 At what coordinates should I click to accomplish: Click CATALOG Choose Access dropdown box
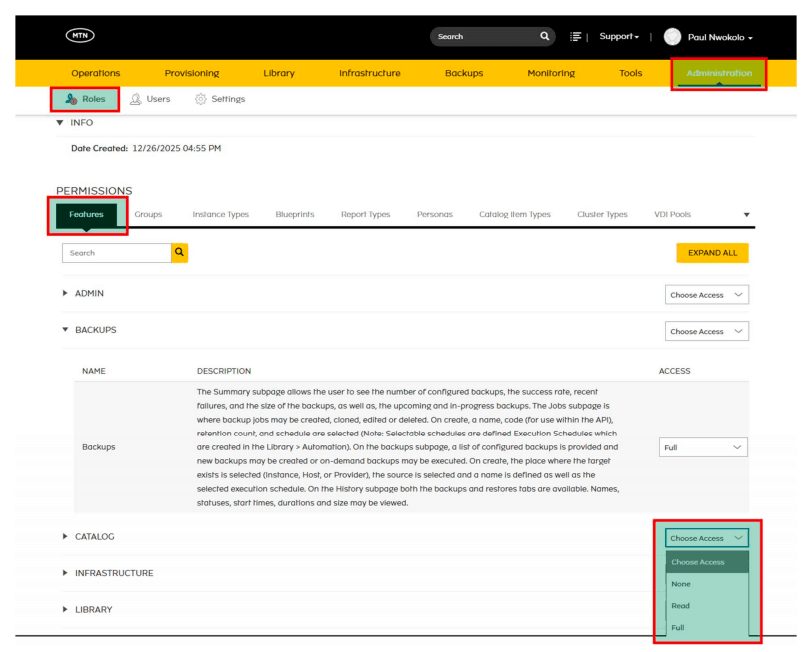pyautogui.click(x=707, y=538)
